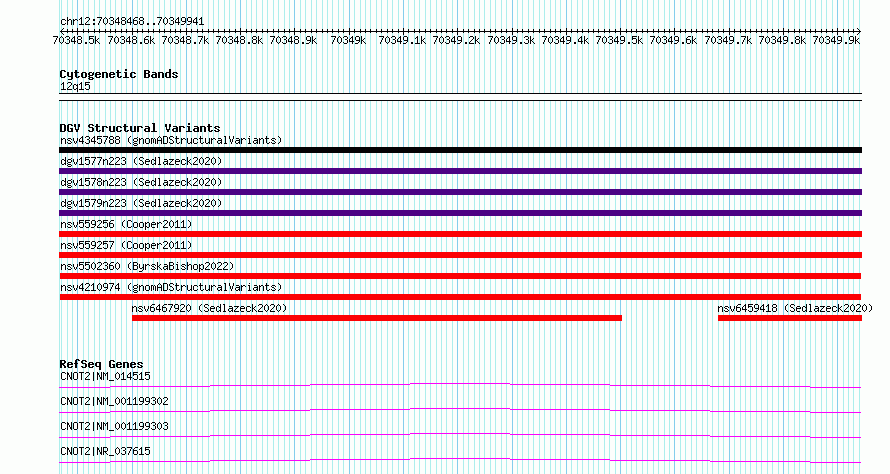Image resolution: width=890 pixels, height=474 pixels.
Task: Select the purple dgv1579n223 variant bar
Action: [x=460, y=213]
